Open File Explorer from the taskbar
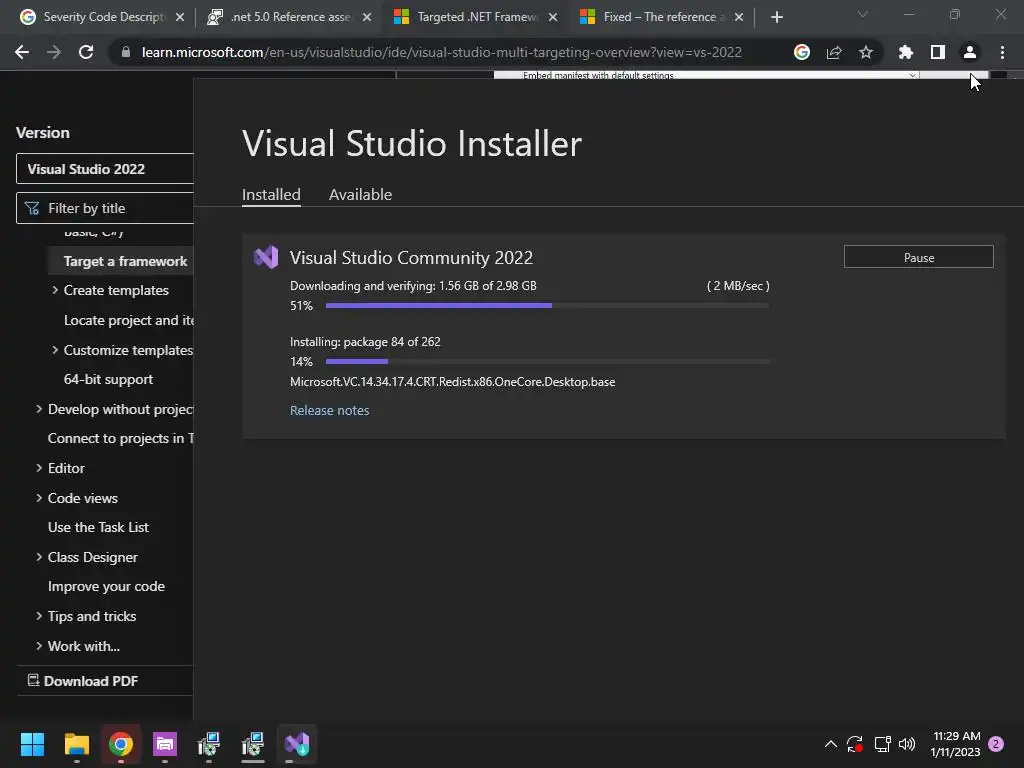The height and width of the screenshot is (768, 1024). click(76, 744)
